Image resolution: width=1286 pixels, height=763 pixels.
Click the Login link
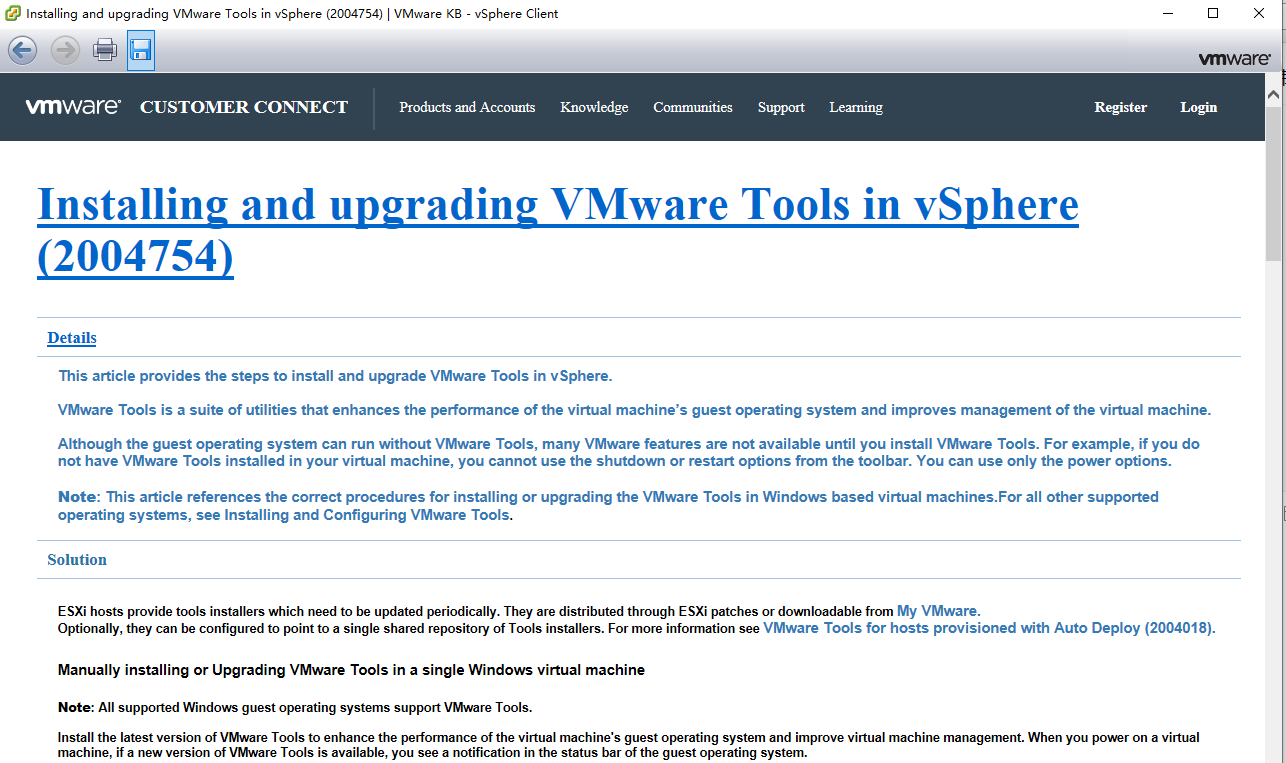pos(1198,107)
